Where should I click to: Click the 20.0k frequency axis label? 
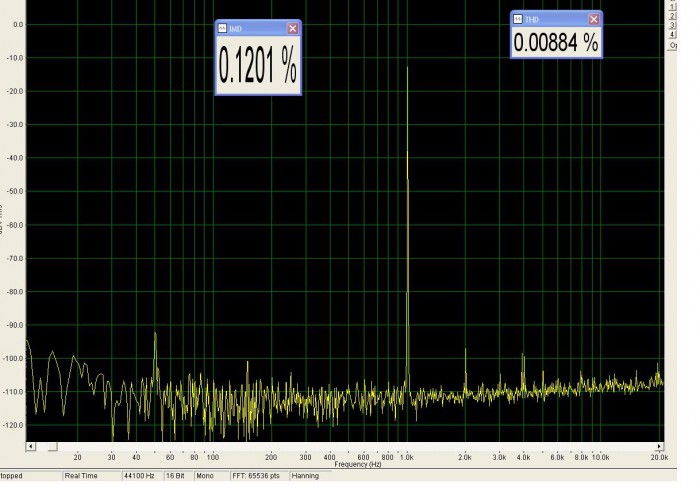coord(659,457)
